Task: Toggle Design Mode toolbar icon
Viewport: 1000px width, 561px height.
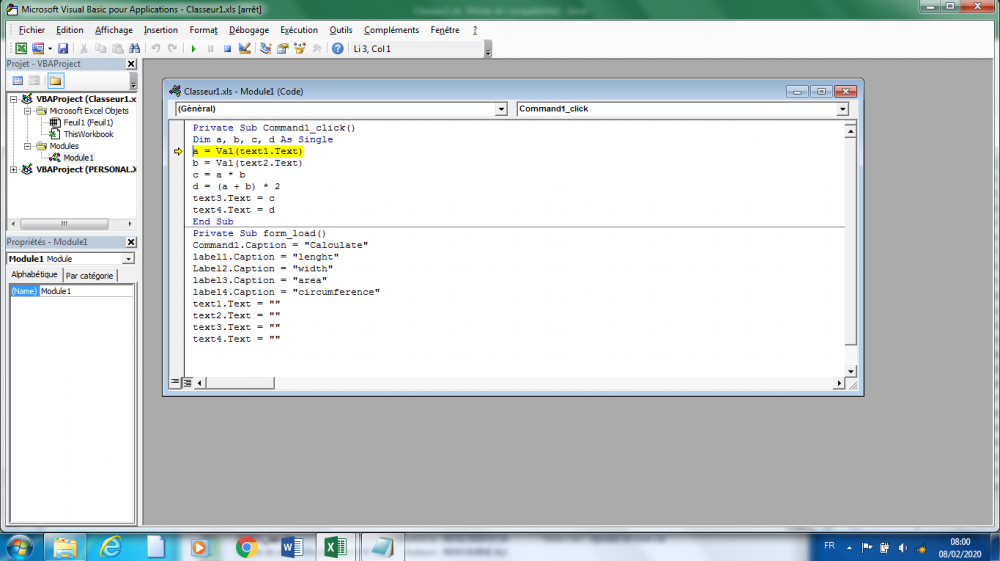Action: click(x=245, y=48)
